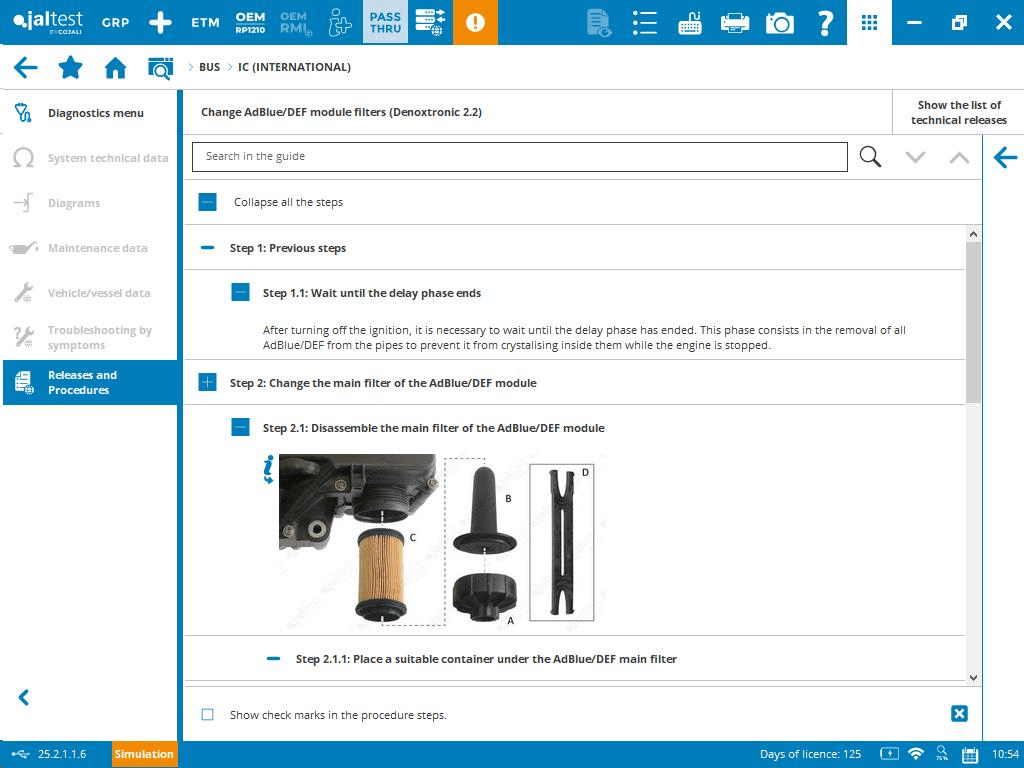
Task: Enable show check marks in procedure steps
Action: [208, 715]
